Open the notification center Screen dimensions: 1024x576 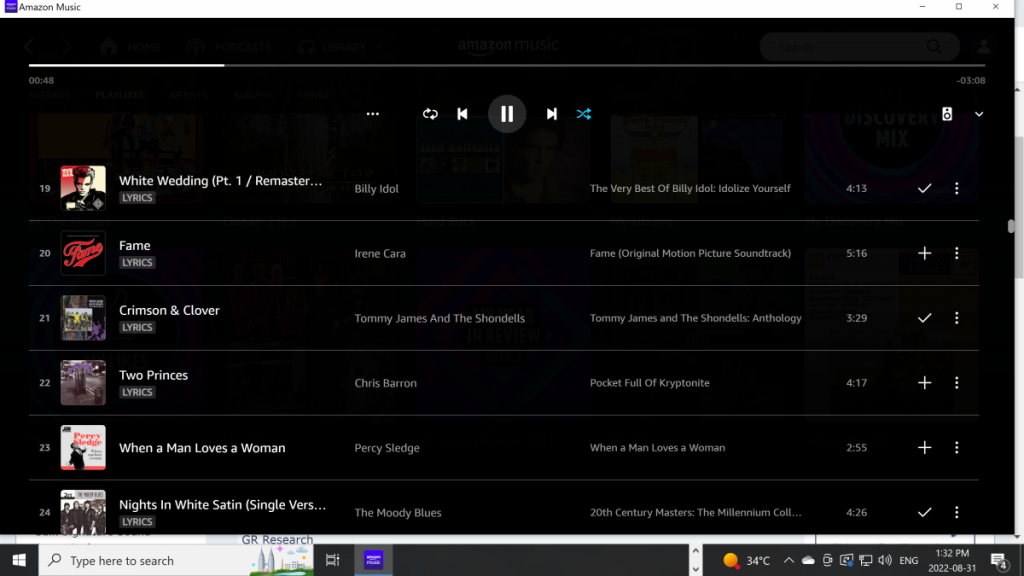(999, 560)
